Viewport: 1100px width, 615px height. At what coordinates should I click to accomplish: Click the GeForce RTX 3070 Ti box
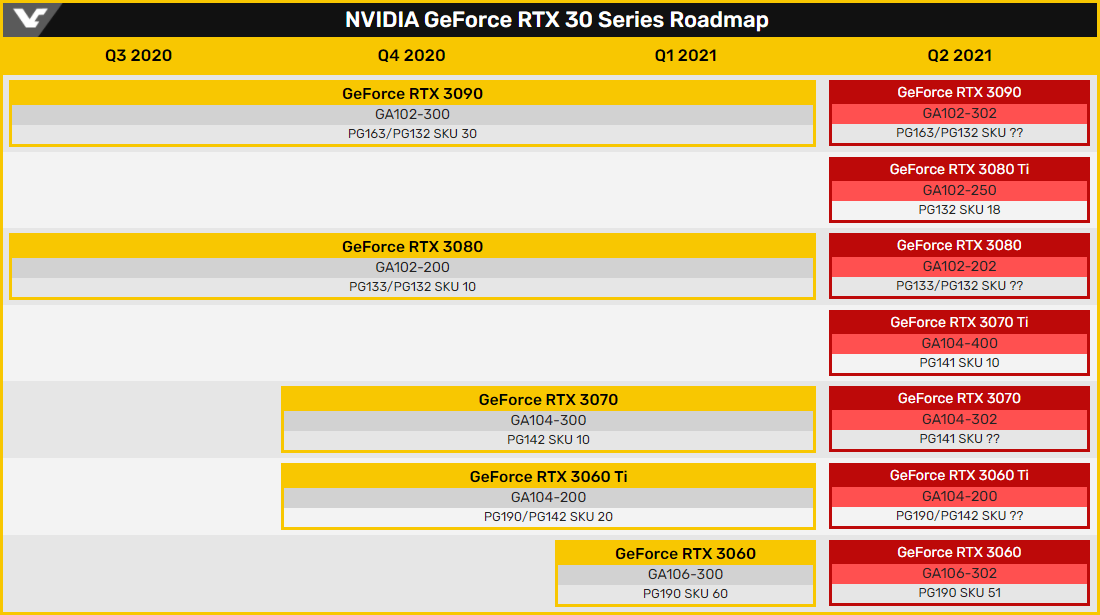coord(959,322)
